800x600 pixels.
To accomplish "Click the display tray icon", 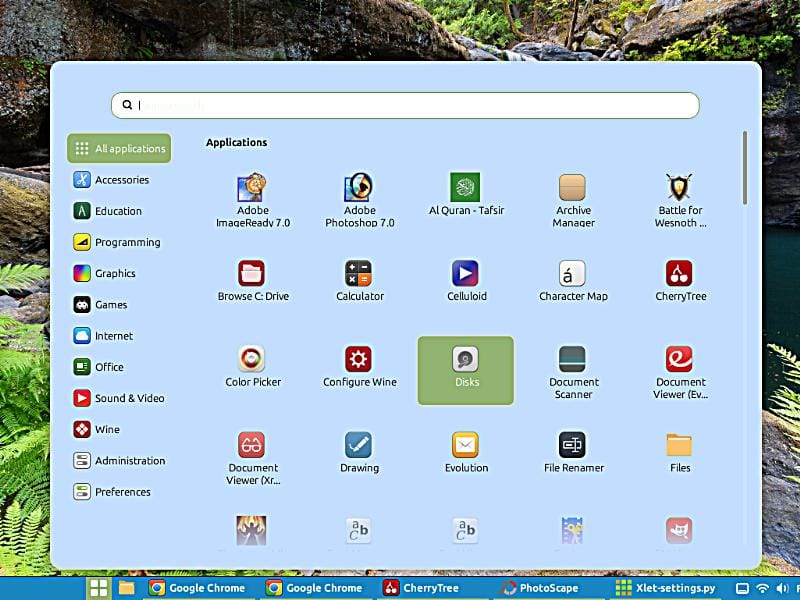I will click(742, 589).
